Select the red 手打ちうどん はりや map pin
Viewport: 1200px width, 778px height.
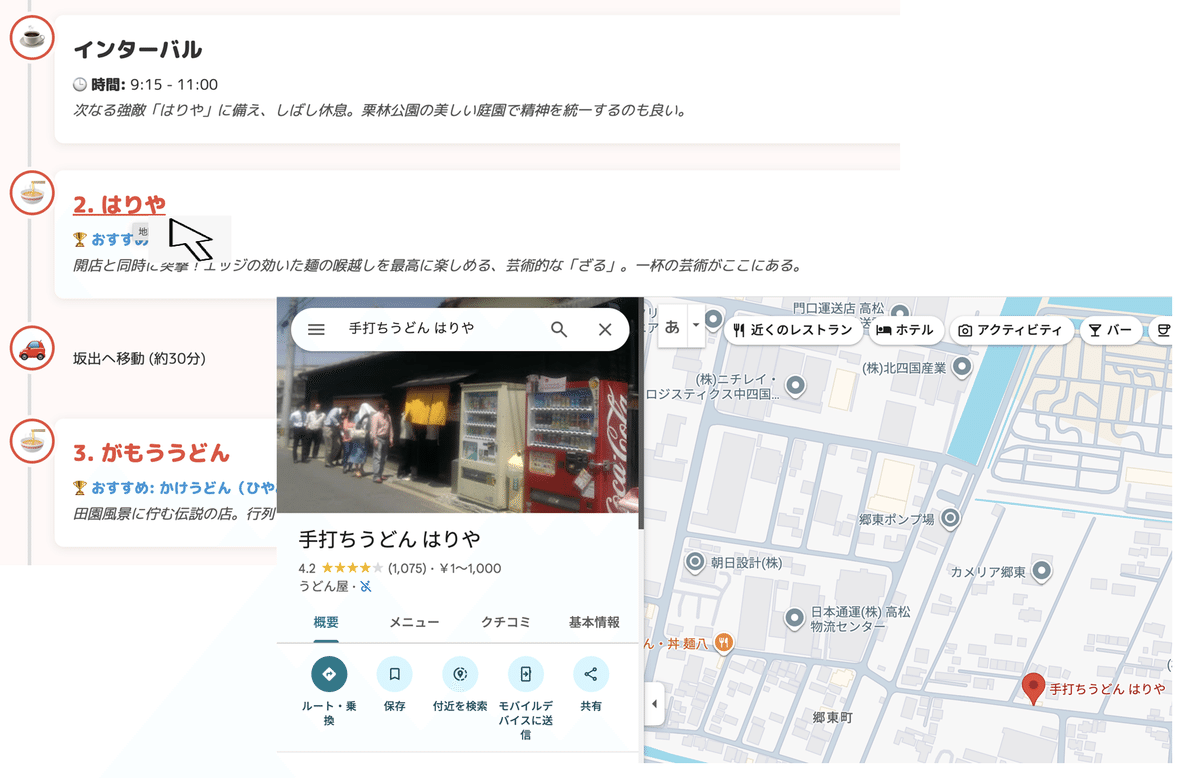tap(1033, 688)
